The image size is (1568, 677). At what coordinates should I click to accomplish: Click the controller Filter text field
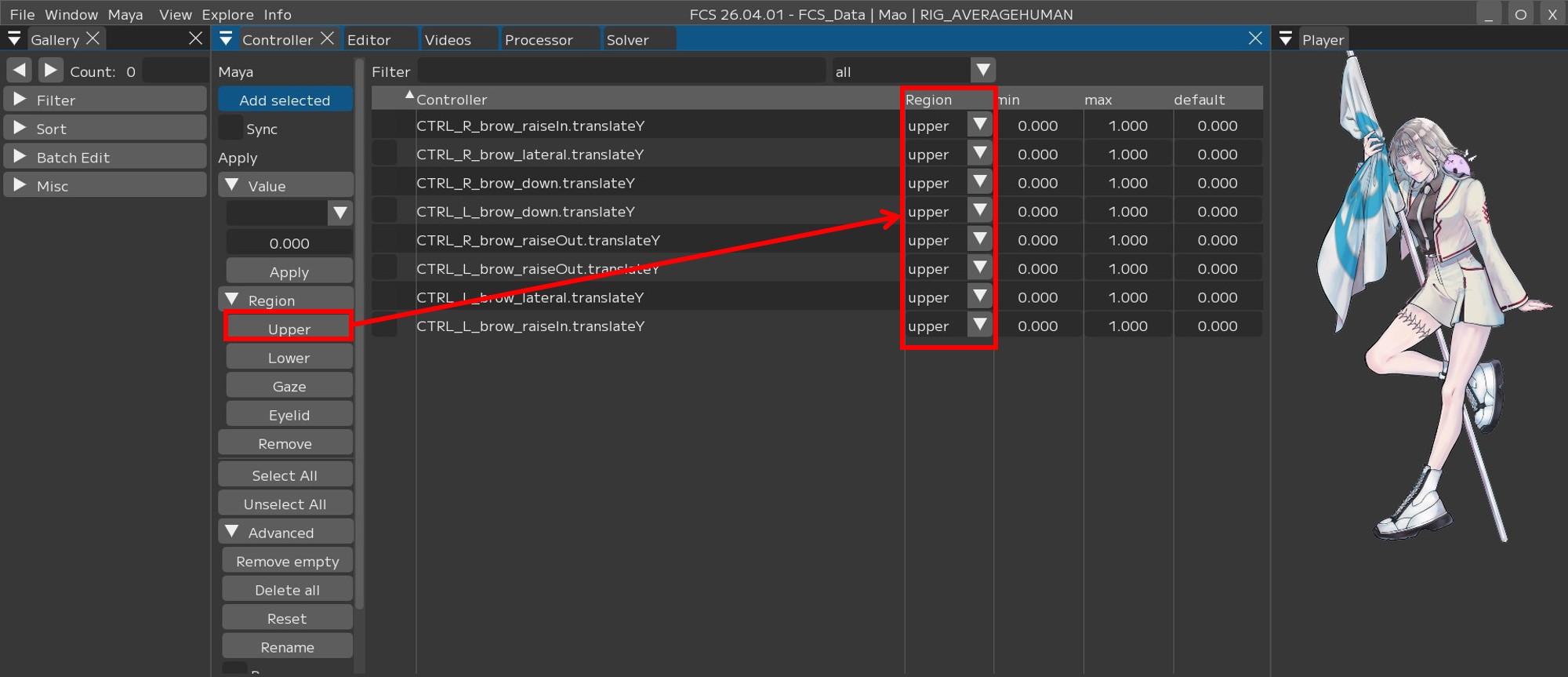pyautogui.click(x=621, y=71)
